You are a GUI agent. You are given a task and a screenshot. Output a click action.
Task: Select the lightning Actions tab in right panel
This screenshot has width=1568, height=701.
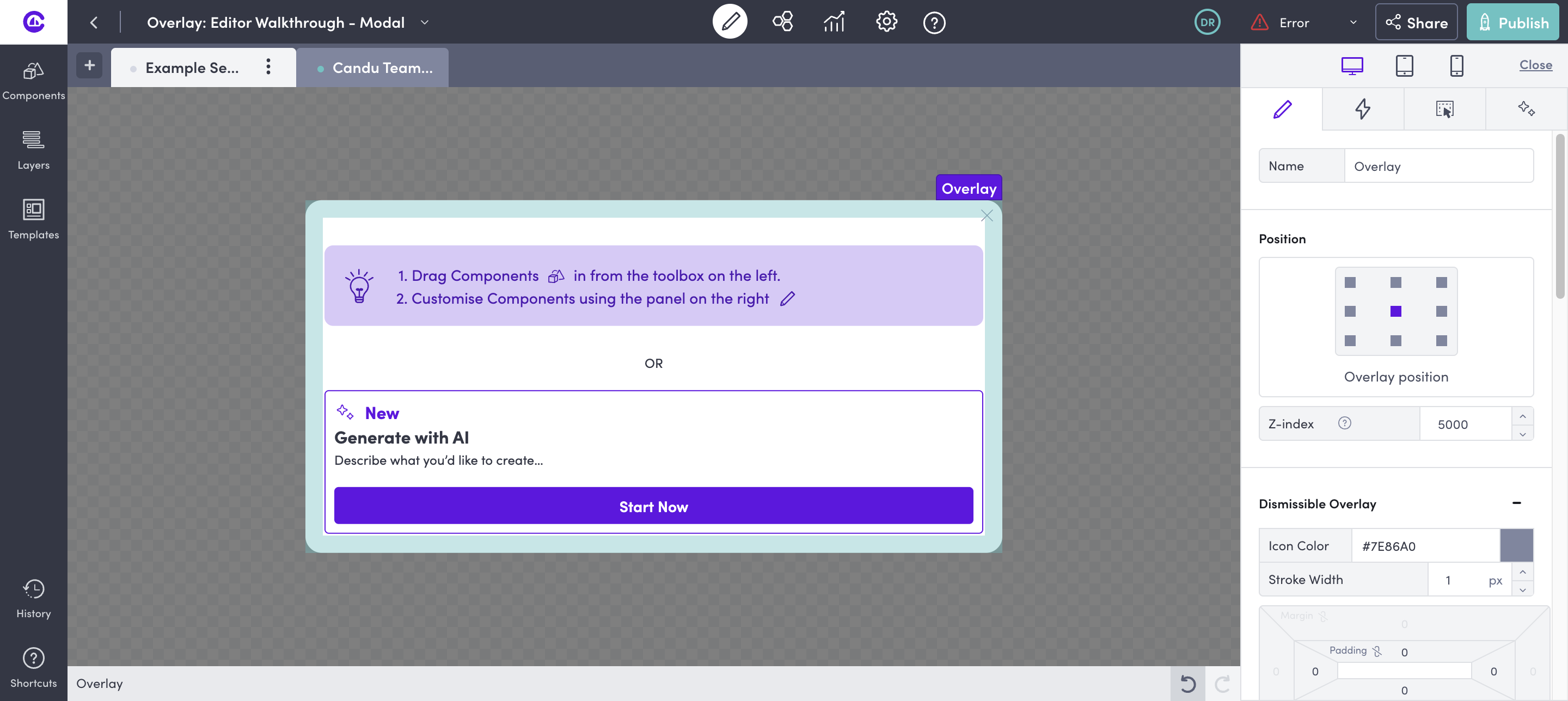tap(1363, 109)
